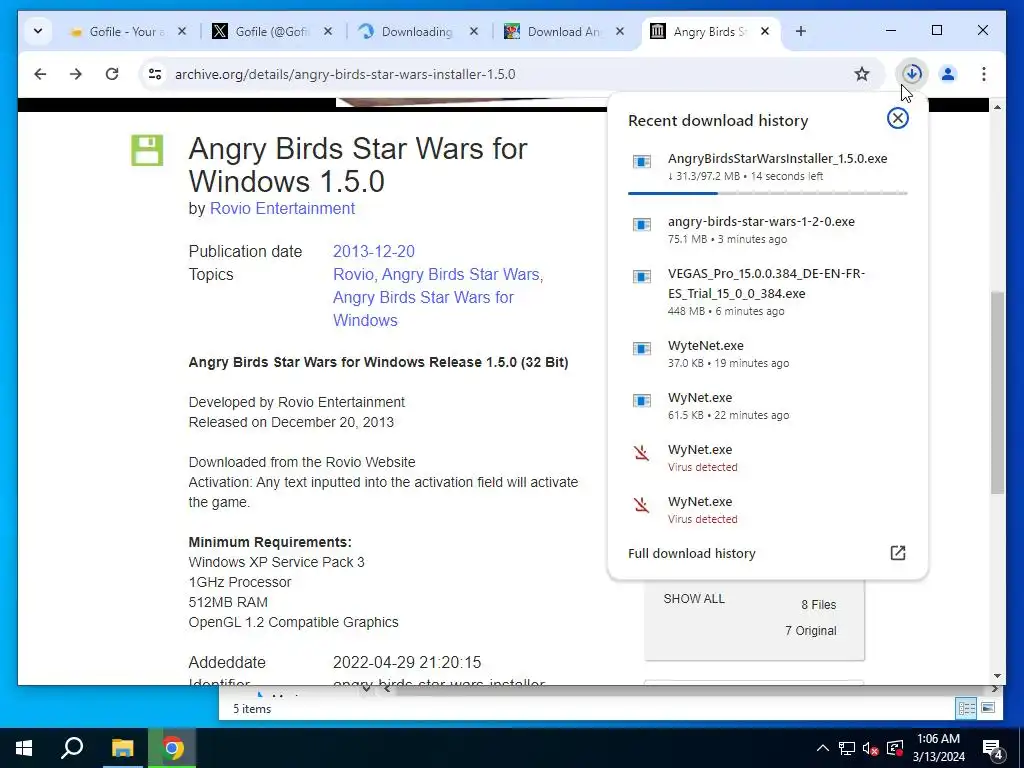Click the scrollbar up arrow
The width and height of the screenshot is (1024, 768).
point(997,106)
